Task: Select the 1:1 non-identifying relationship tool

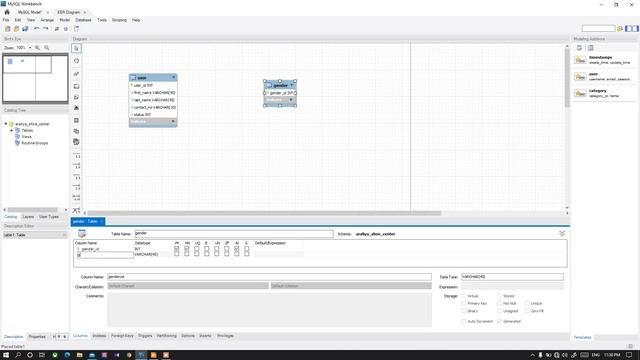Action: pos(76,156)
